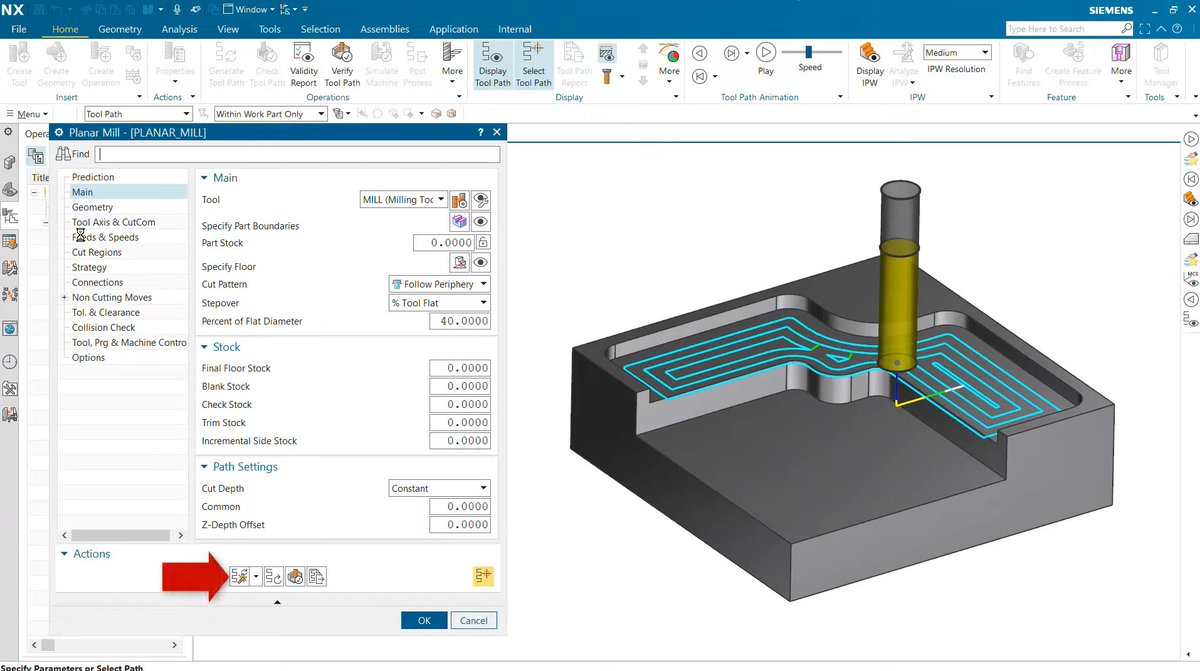Click Create or Edit Tool icon beside Tool dropdown
The width and height of the screenshot is (1200, 671).
[460, 200]
